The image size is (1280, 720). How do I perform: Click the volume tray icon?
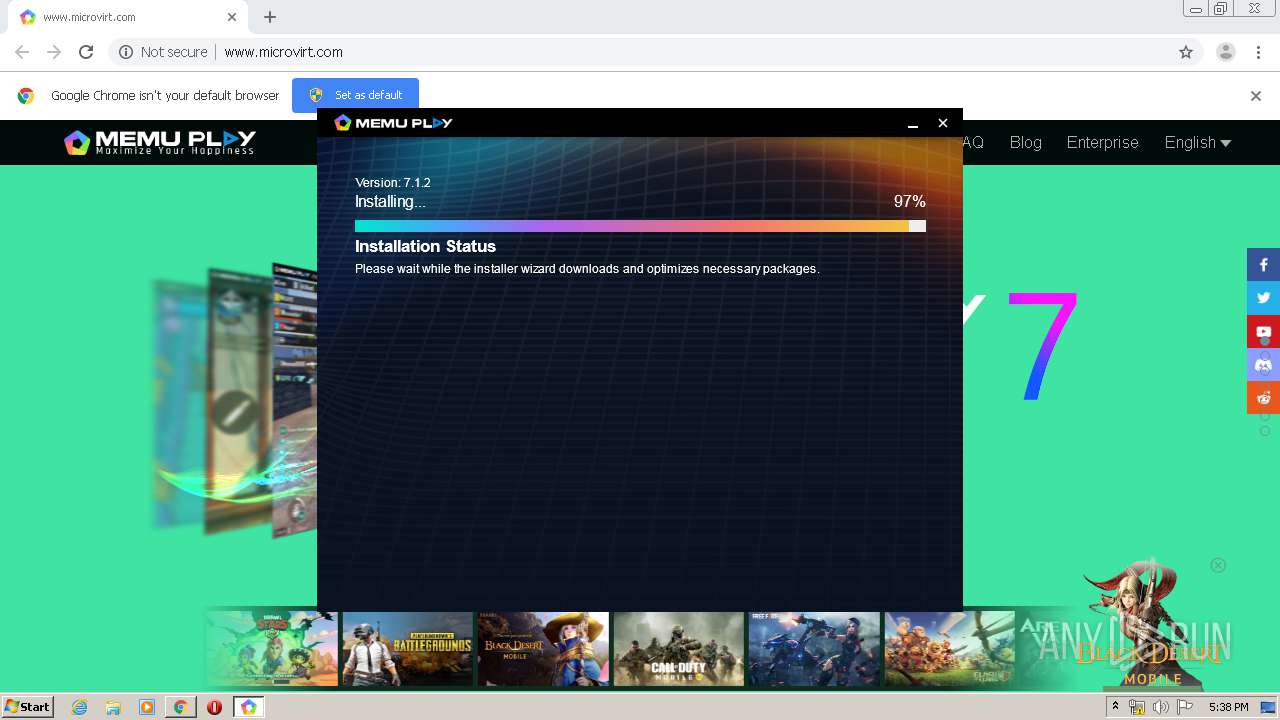pos(1160,707)
